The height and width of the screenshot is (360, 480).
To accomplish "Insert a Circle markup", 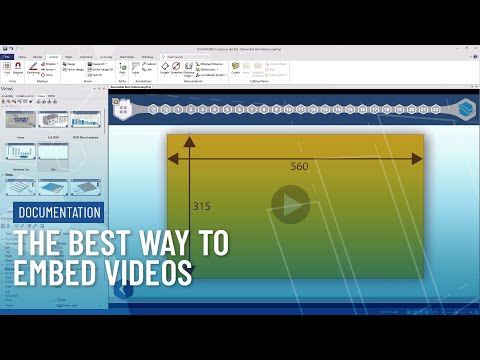I will (47, 75).
